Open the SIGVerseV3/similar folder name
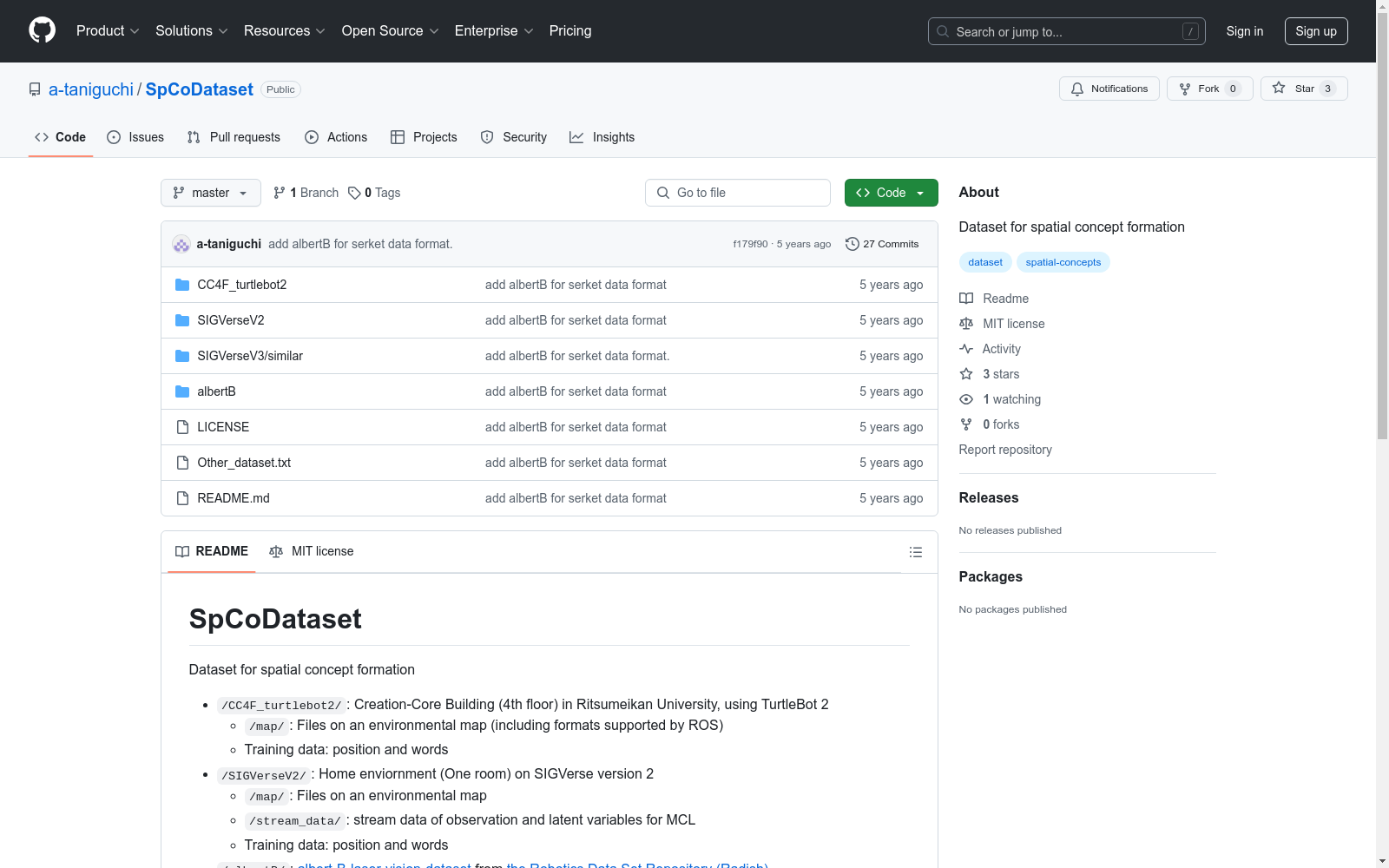 click(250, 356)
